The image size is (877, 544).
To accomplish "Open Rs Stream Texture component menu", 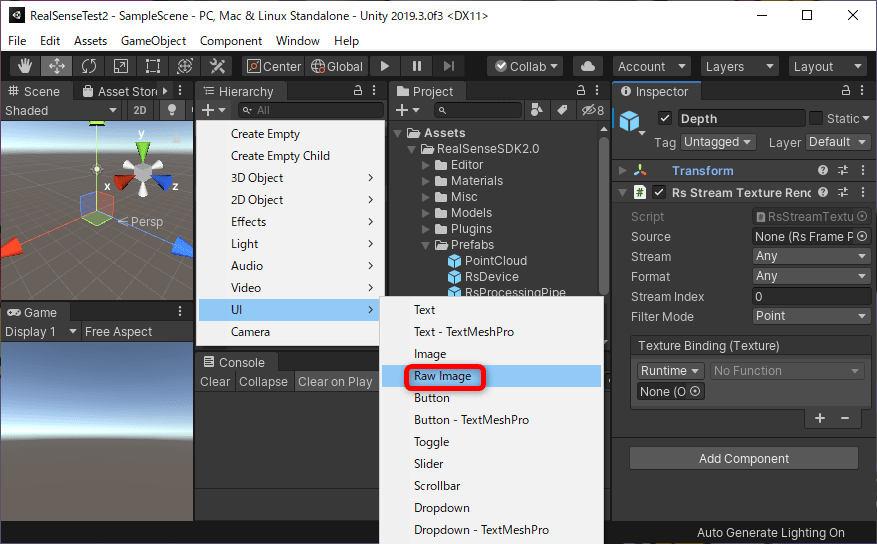I will [863, 192].
